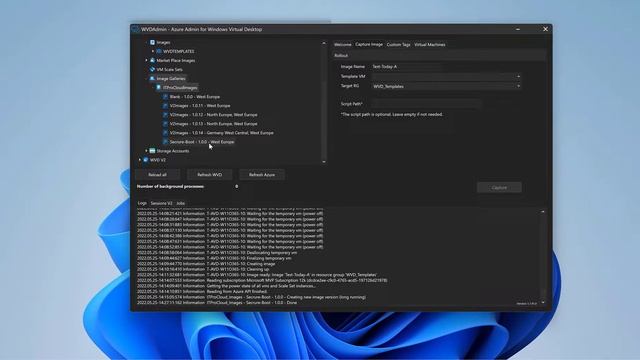Click log line 'Deallocating temporary vm'

click(218, 253)
